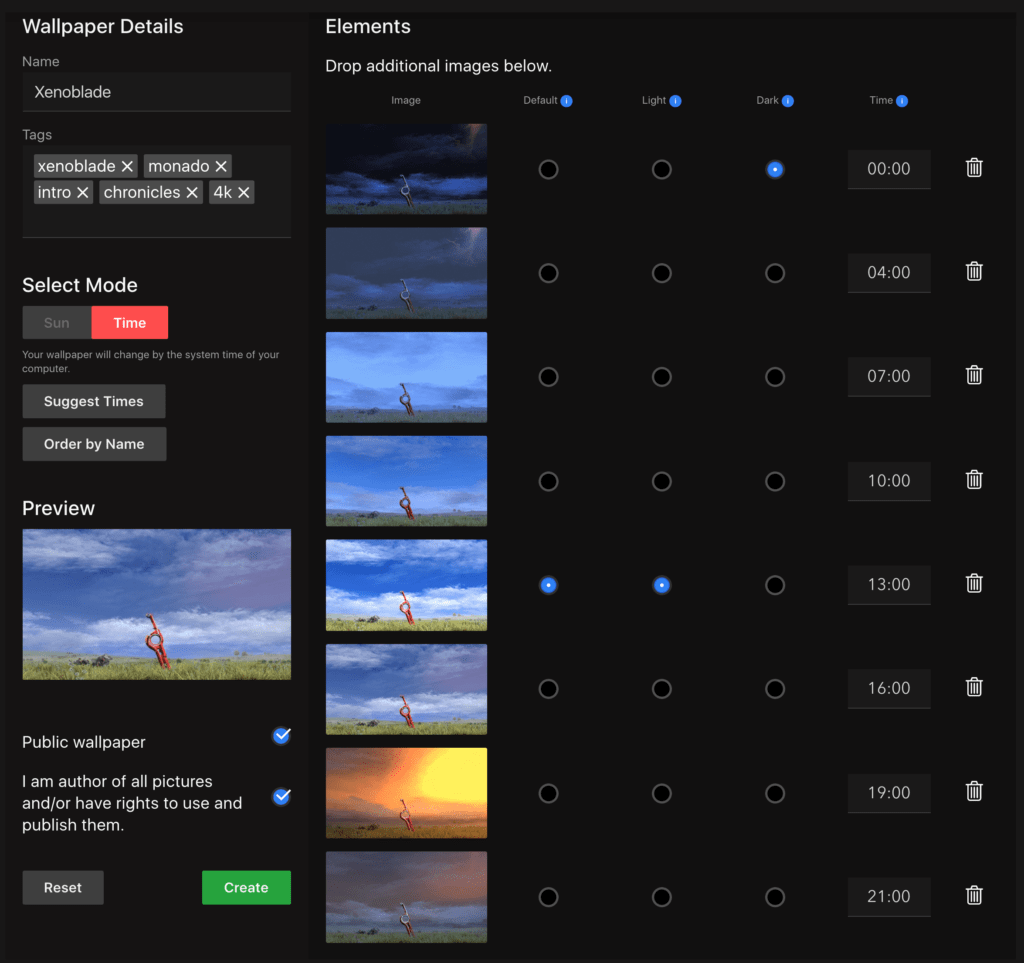Set 21:00 image as Dark

[775, 897]
